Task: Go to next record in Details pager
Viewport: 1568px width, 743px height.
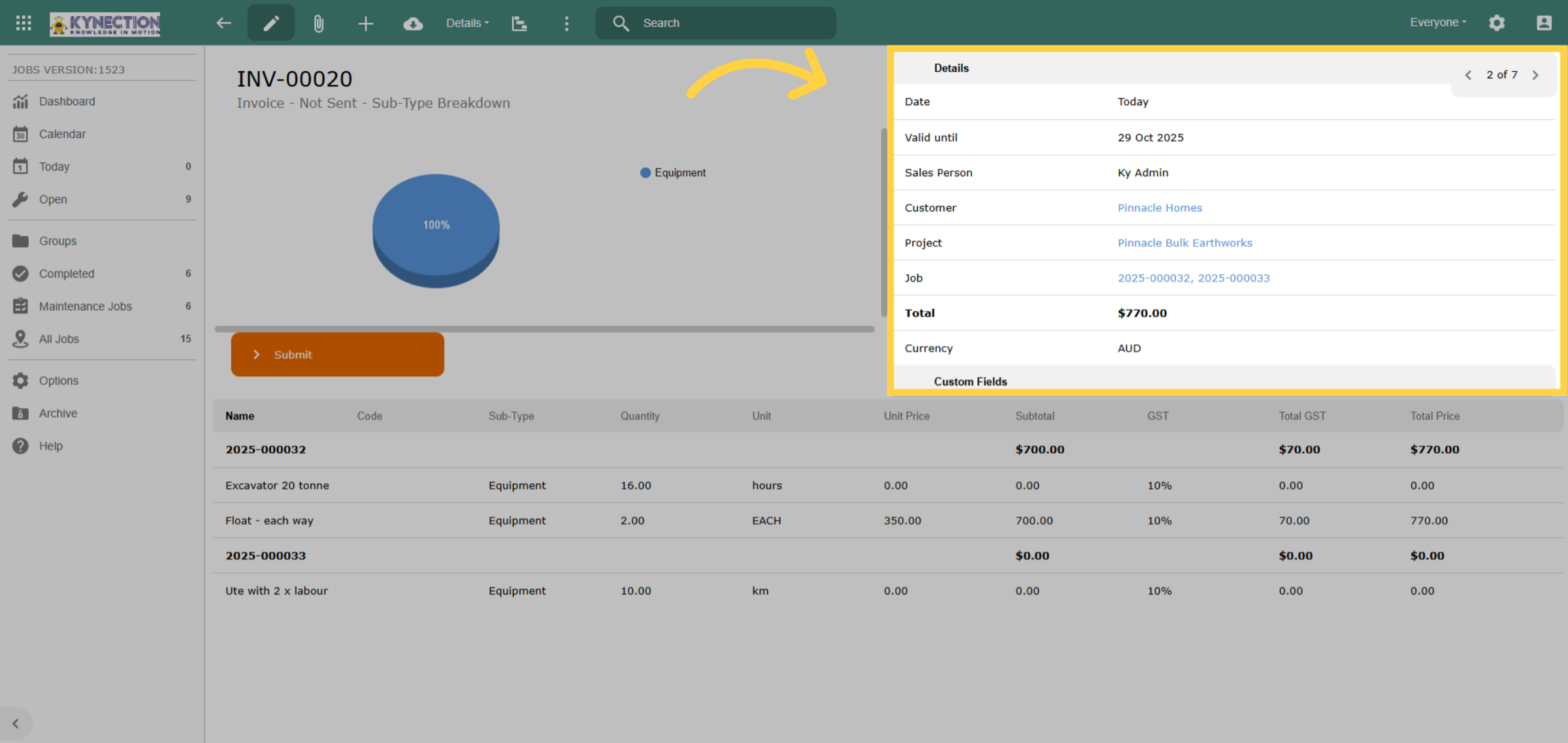Action: coord(1536,75)
